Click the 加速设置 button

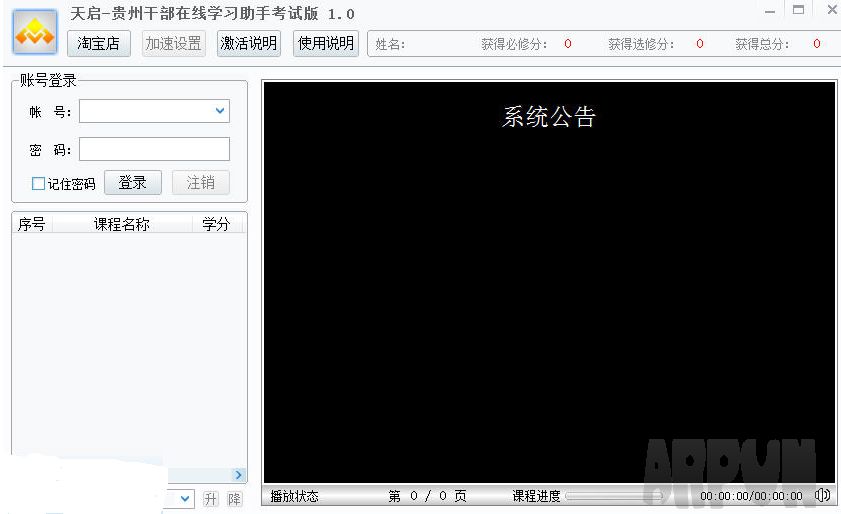pyautogui.click(x=173, y=43)
